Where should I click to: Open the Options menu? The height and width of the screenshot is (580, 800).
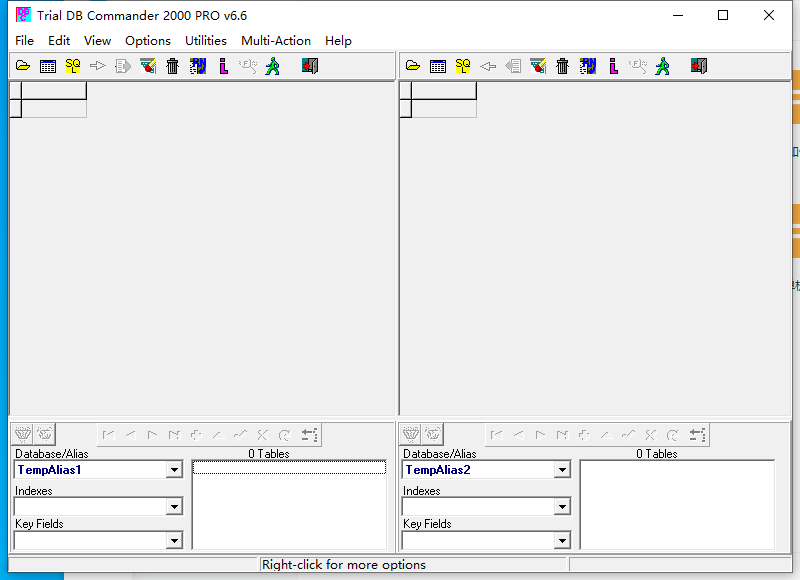[148, 41]
